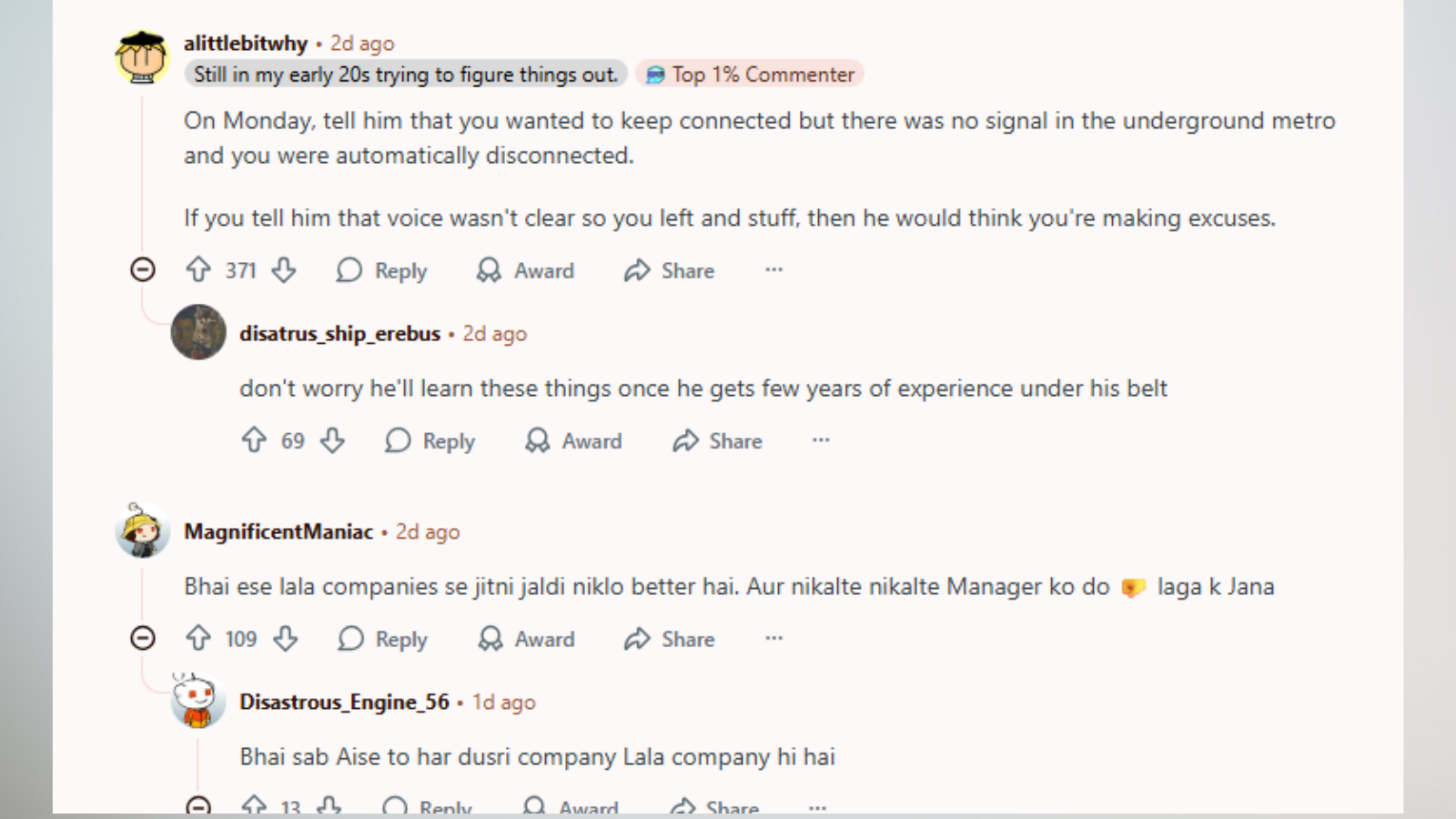Viewport: 1456px width, 819px height.
Task: Open more options on disatrus_ship_erebus's reply
Action: [821, 440]
